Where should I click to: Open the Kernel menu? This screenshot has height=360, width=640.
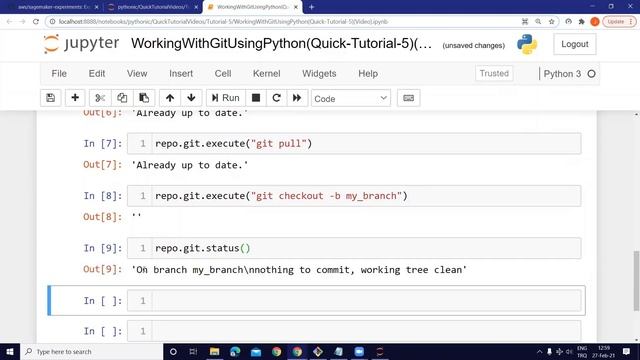click(x=267, y=73)
